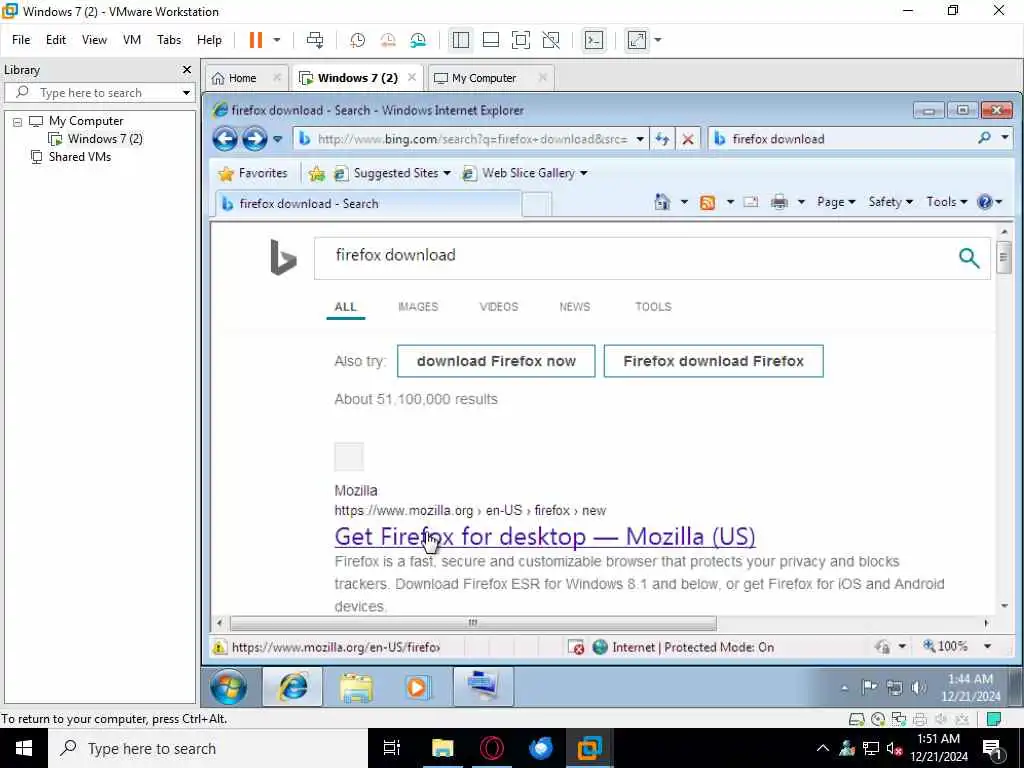The image size is (1024, 768).
Task: Toggle the VMware library sidebar view
Action: 460,40
